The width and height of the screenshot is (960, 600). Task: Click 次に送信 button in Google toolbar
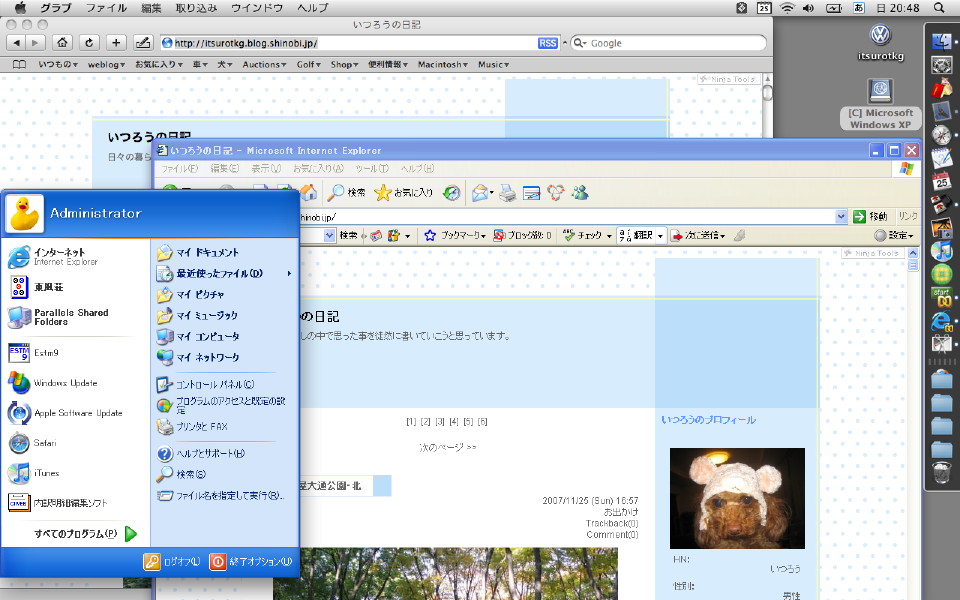click(699, 235)
